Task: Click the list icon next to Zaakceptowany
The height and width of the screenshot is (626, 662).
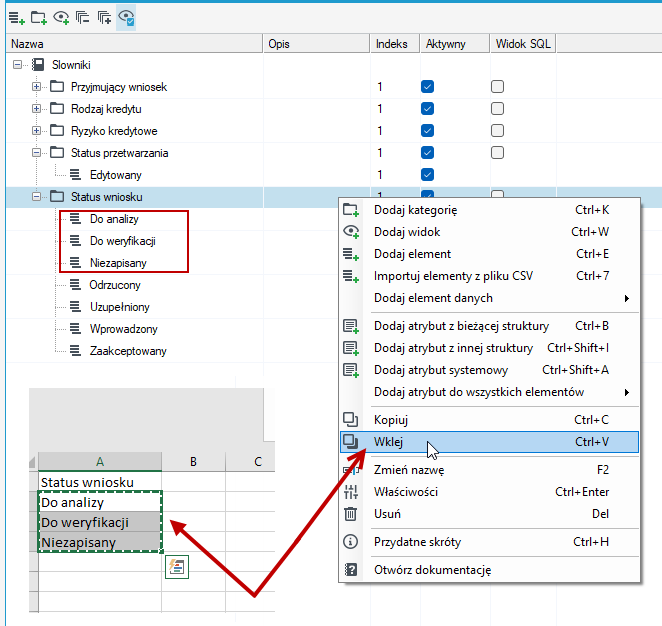Action: pos(75,350)
